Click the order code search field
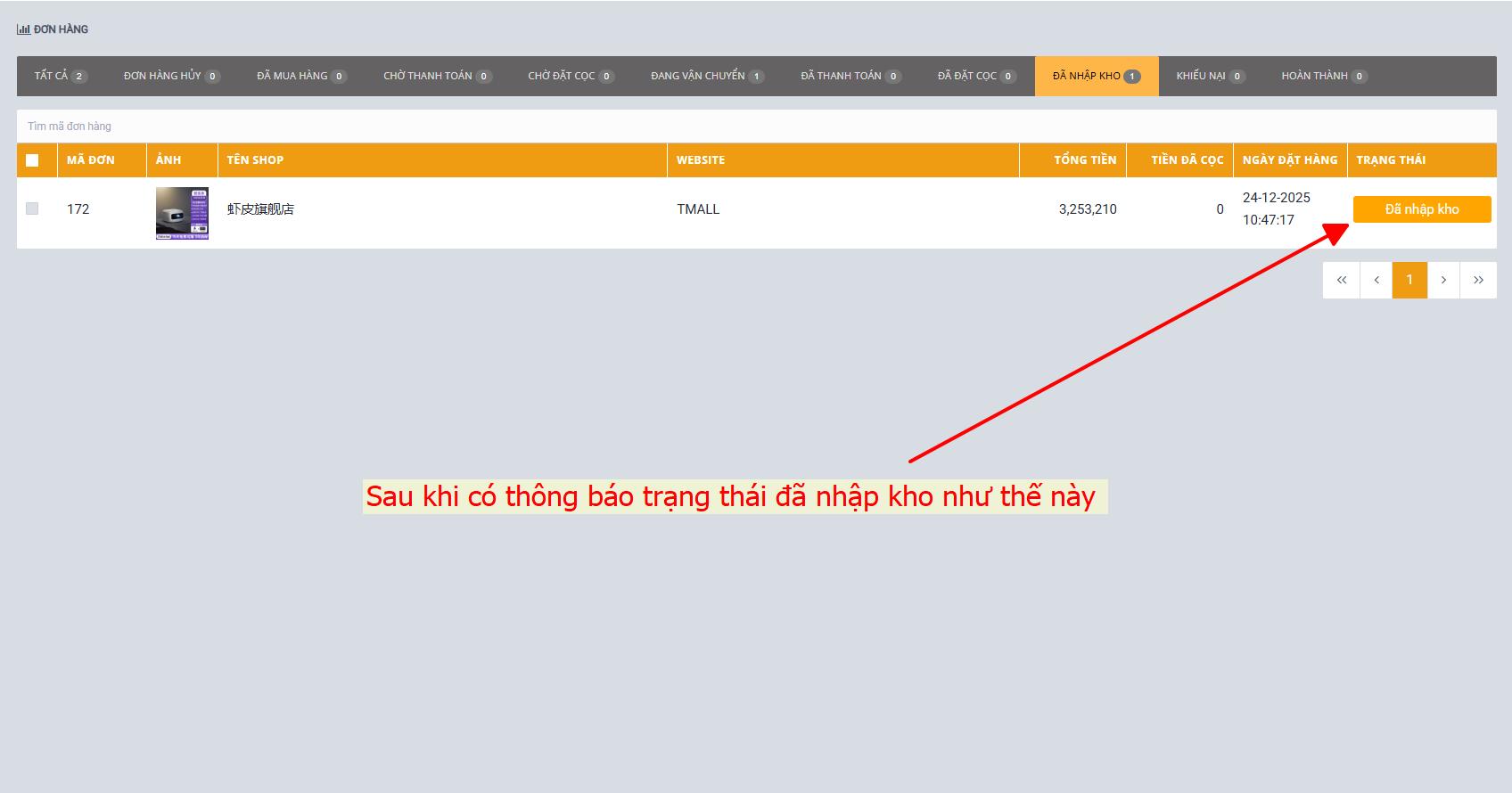The image size is (1512, 793). tap(756, 127)
